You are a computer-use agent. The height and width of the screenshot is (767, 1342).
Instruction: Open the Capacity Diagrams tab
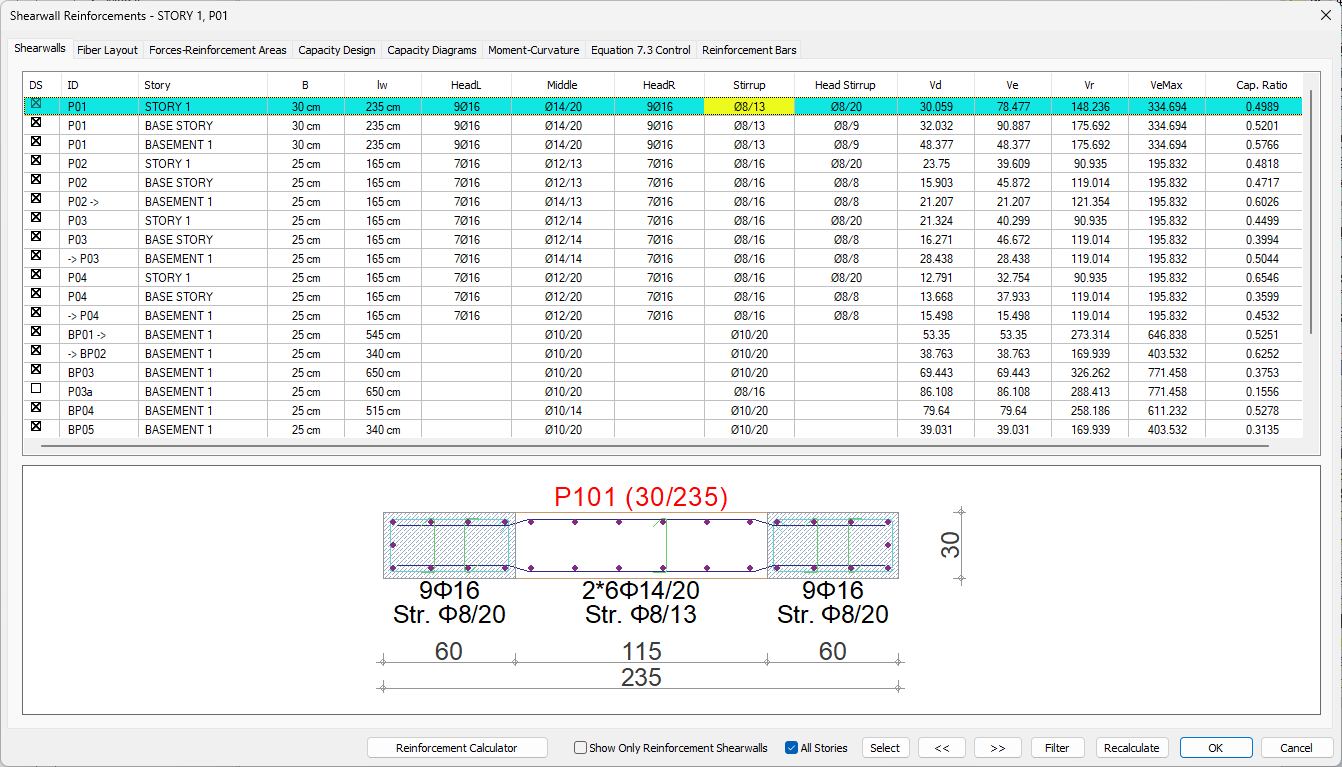(432, 50)
